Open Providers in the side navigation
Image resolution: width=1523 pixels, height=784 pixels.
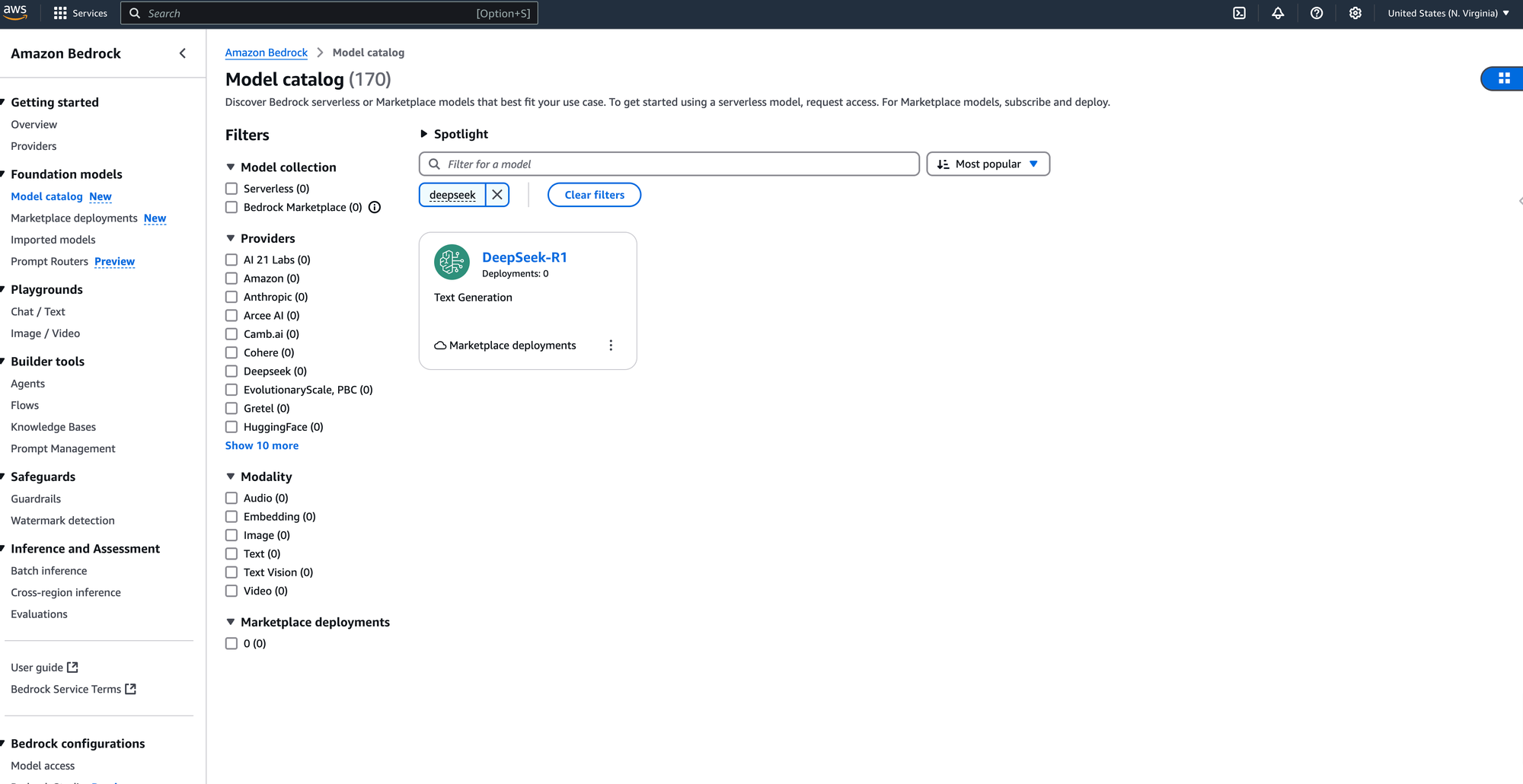pyautogui.click(x=34, y=146)
